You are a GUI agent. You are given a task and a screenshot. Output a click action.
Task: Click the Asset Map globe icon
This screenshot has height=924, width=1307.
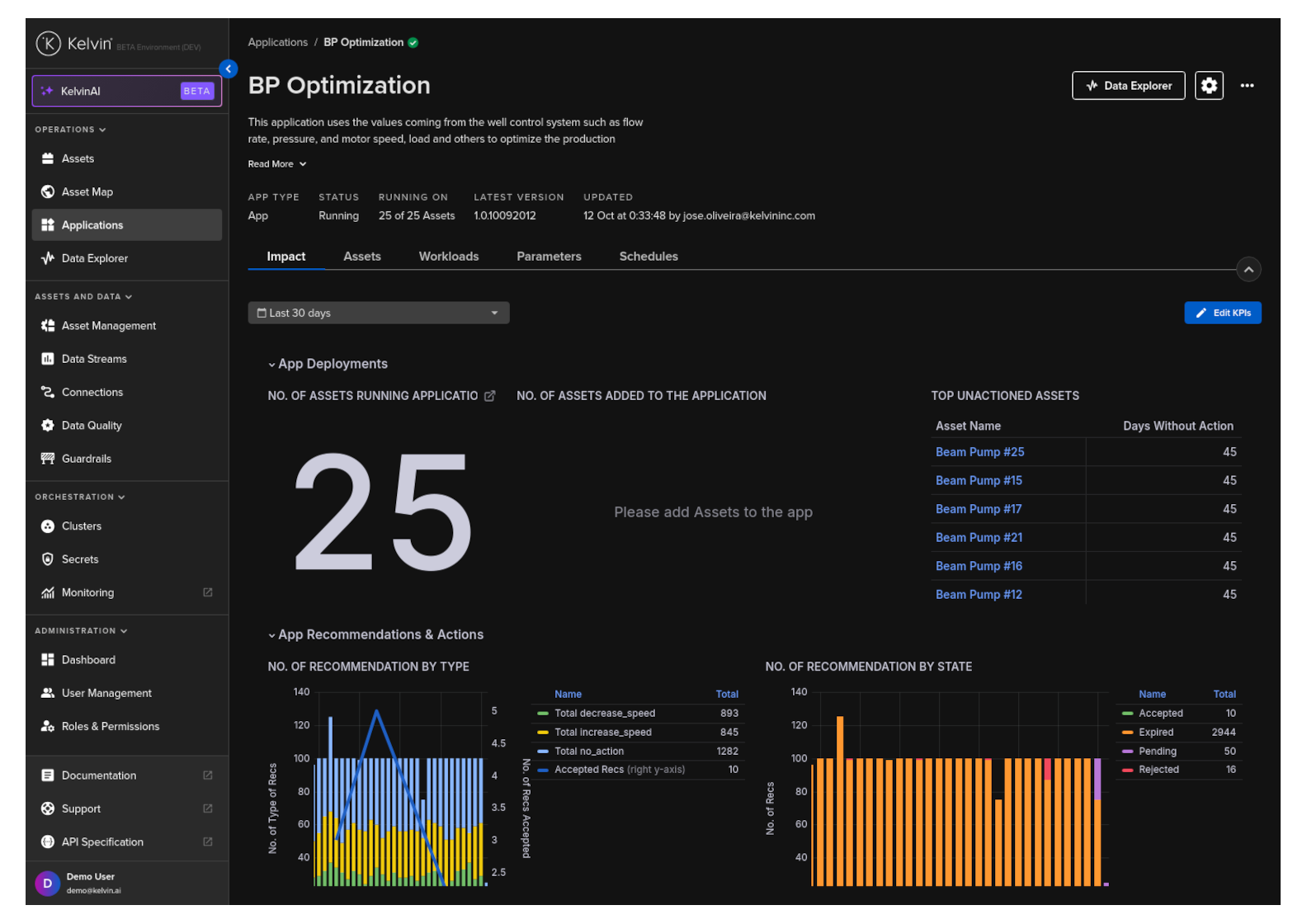tap(48, 192)
